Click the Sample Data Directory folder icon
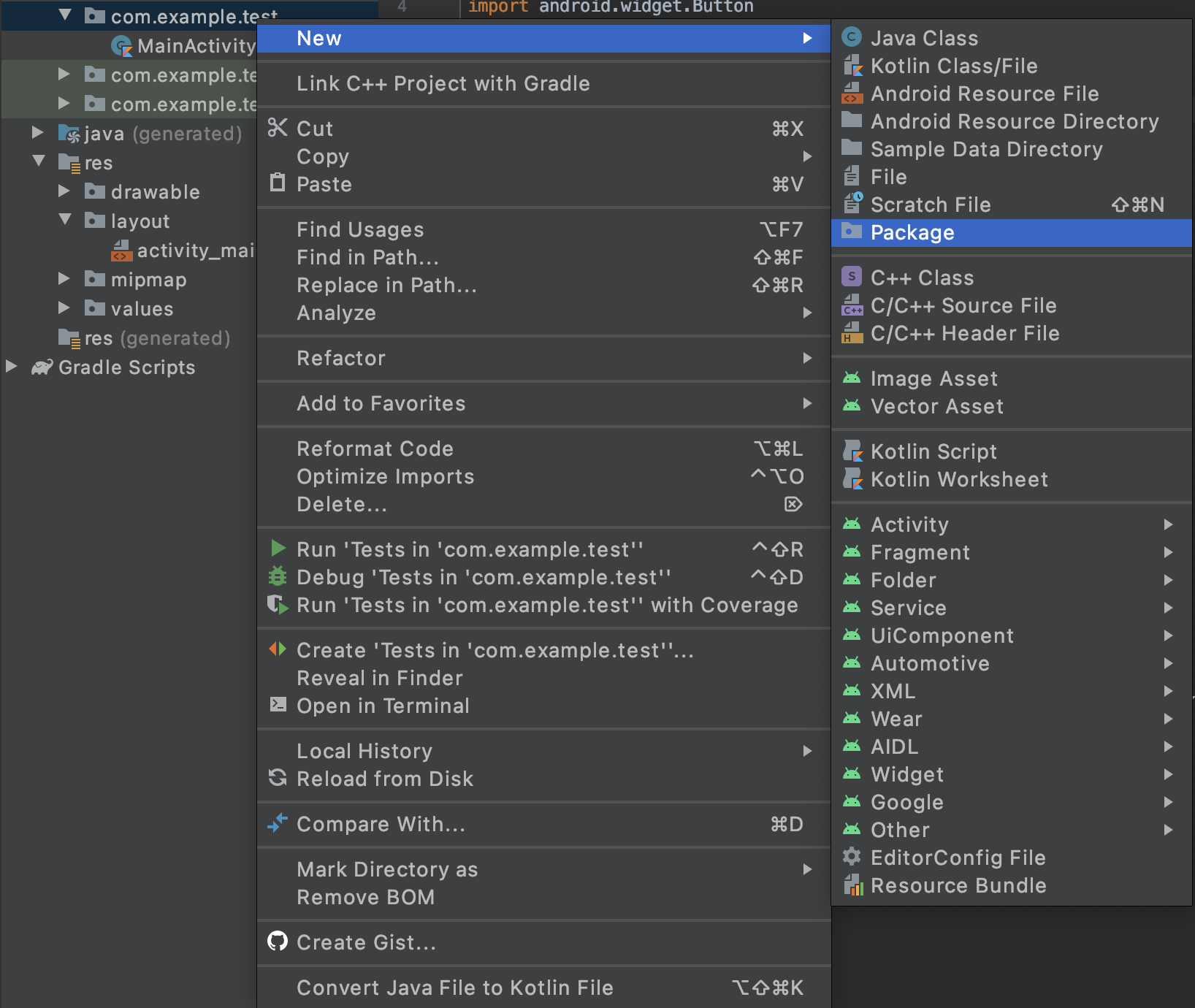Screen dimensions: 1195x1008 852,148
